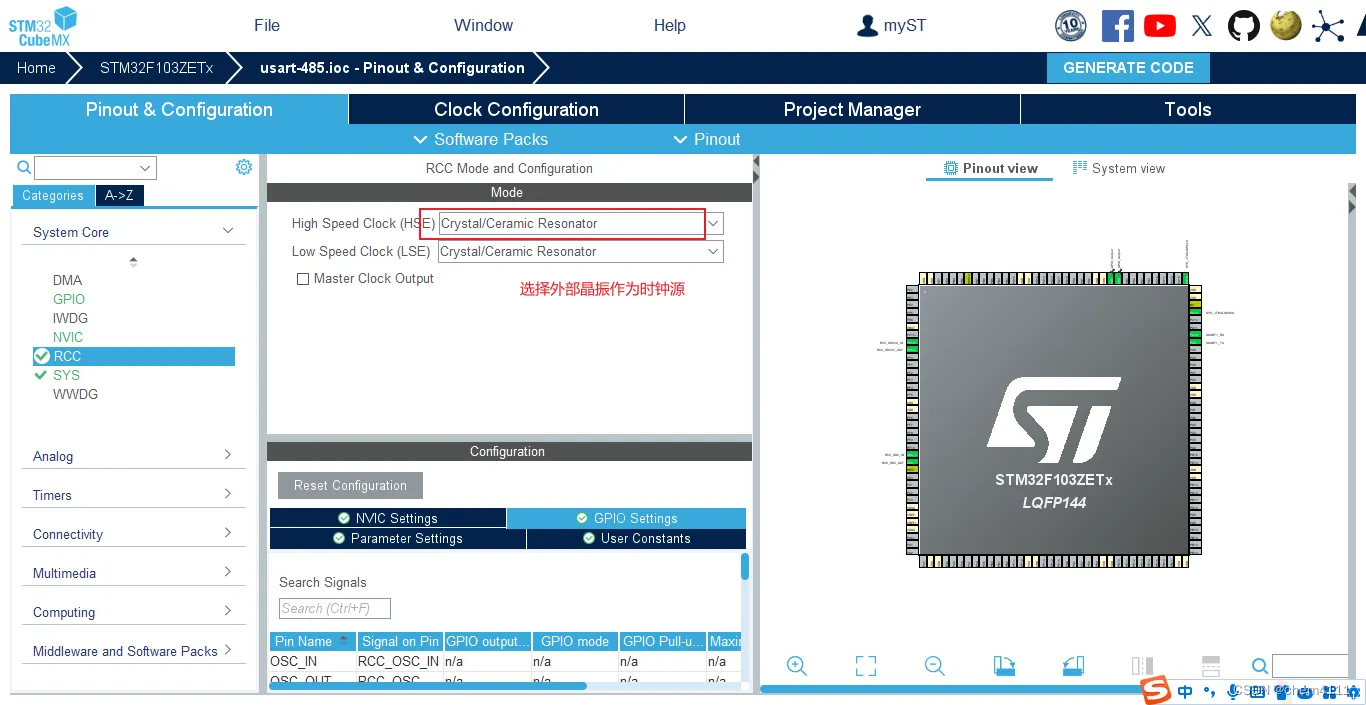1366x705 pixels.
Task: Rotate the chip clockwise
Action: [x=1004, y=666]
